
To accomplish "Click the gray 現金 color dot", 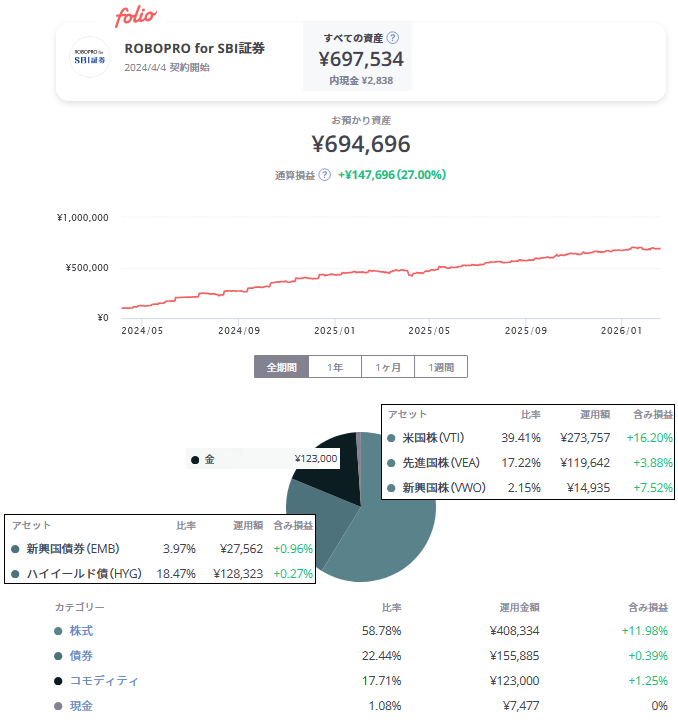I will click(58, 706).
